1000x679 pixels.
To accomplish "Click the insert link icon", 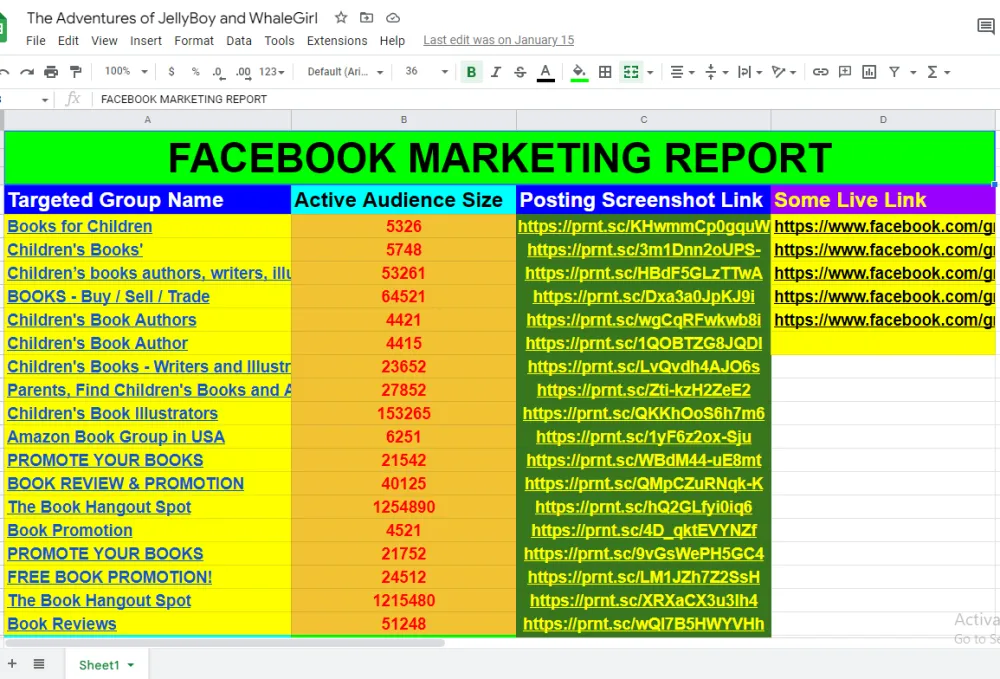I will (820, 72).
